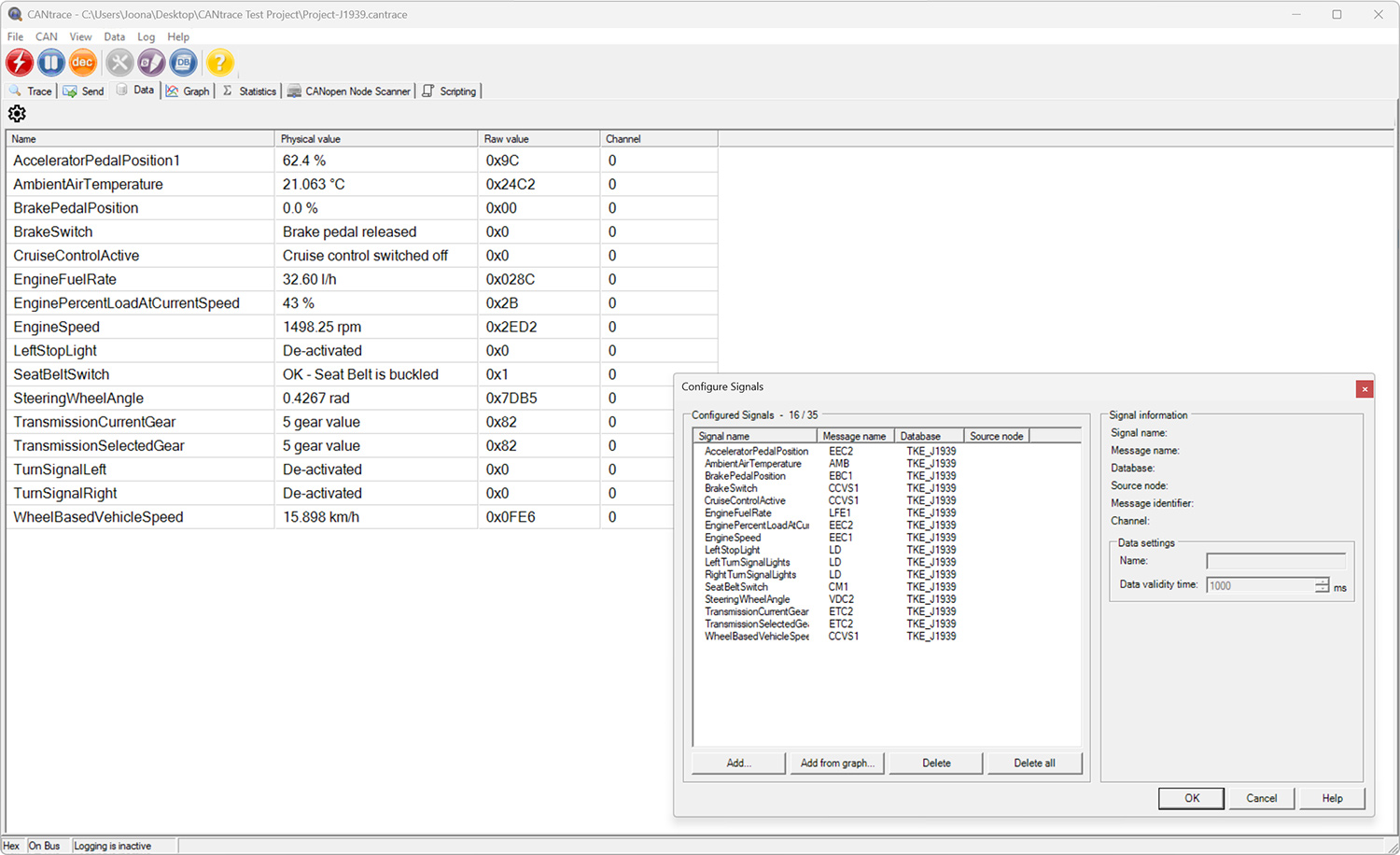Image resolution: width=1400 pixels, height=855 pixels.
Task: Sort by the Physical value column header
Action: pos(376,138)
